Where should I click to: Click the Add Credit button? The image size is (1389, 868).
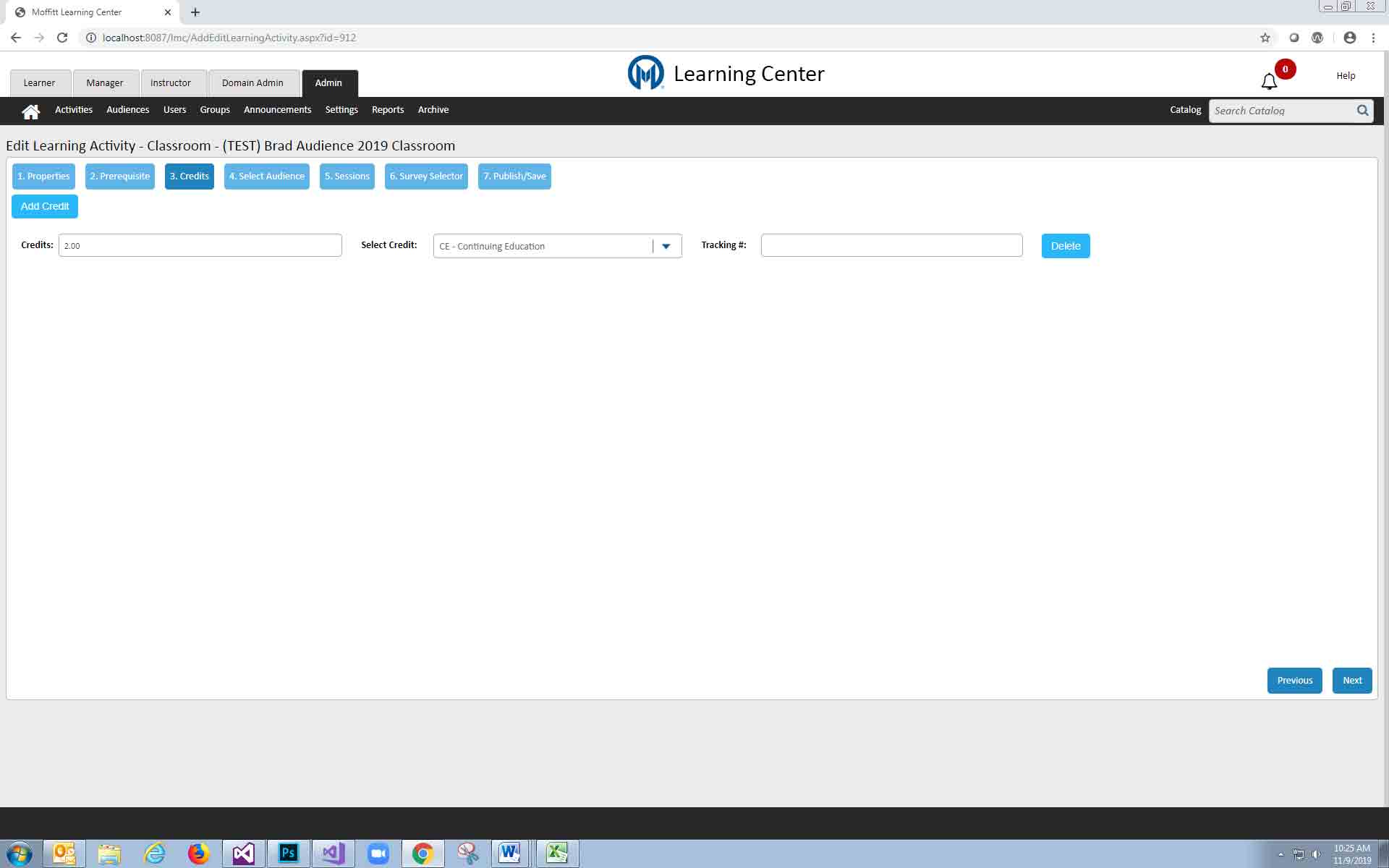45,206
